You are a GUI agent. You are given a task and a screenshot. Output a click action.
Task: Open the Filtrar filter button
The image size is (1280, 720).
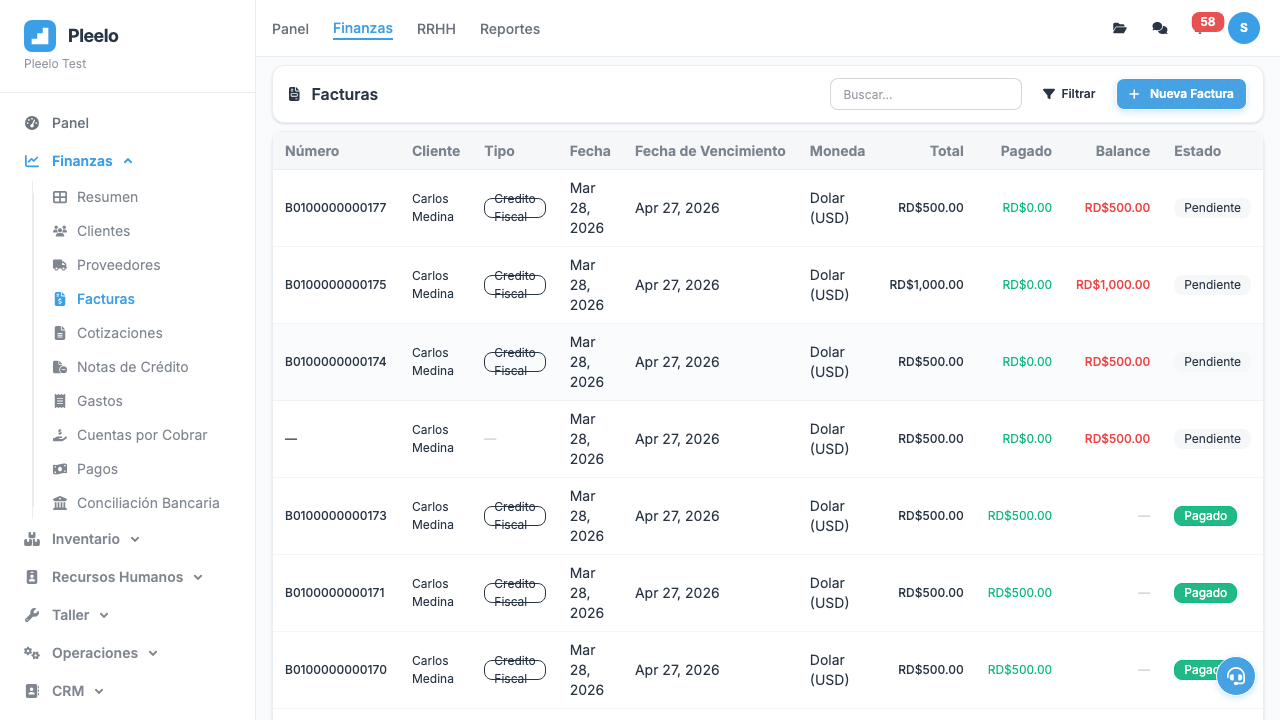pos(1068,94)
